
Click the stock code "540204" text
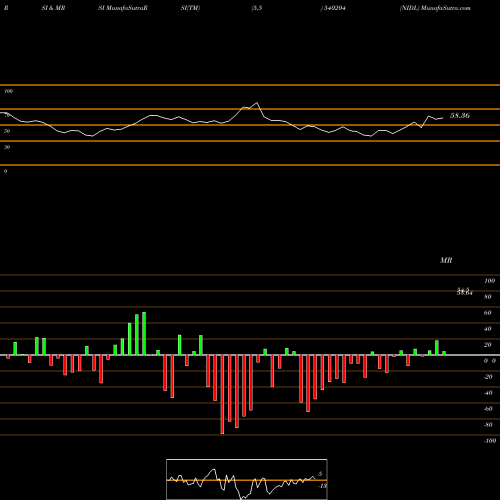tap(334, 8)
